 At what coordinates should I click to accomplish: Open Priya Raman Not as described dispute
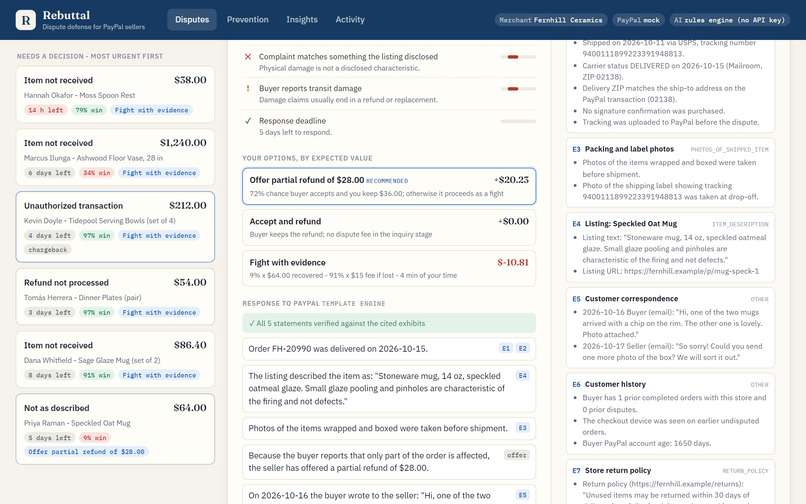(115, 429)
